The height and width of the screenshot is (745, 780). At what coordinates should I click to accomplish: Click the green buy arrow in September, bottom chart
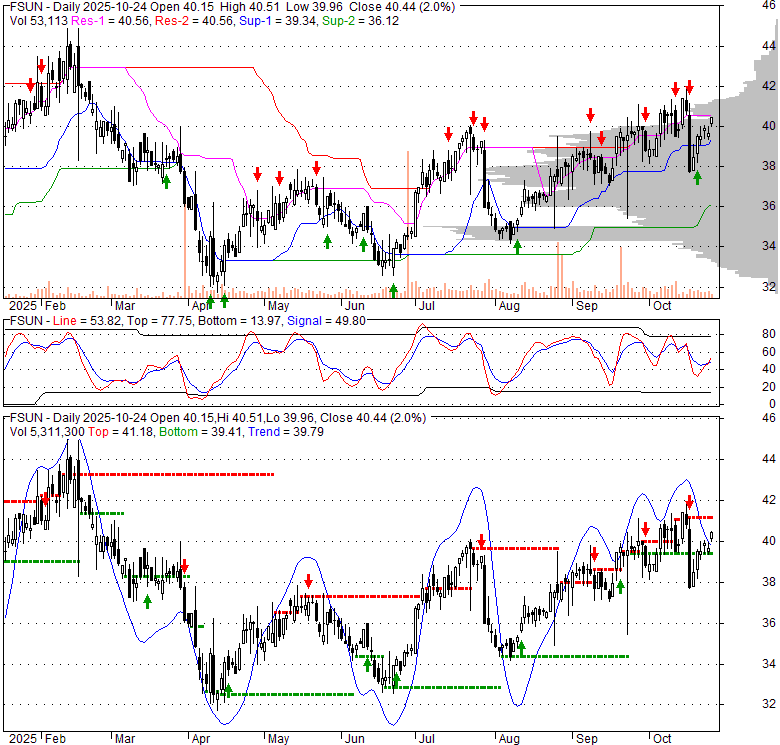[x=620, y=587]
